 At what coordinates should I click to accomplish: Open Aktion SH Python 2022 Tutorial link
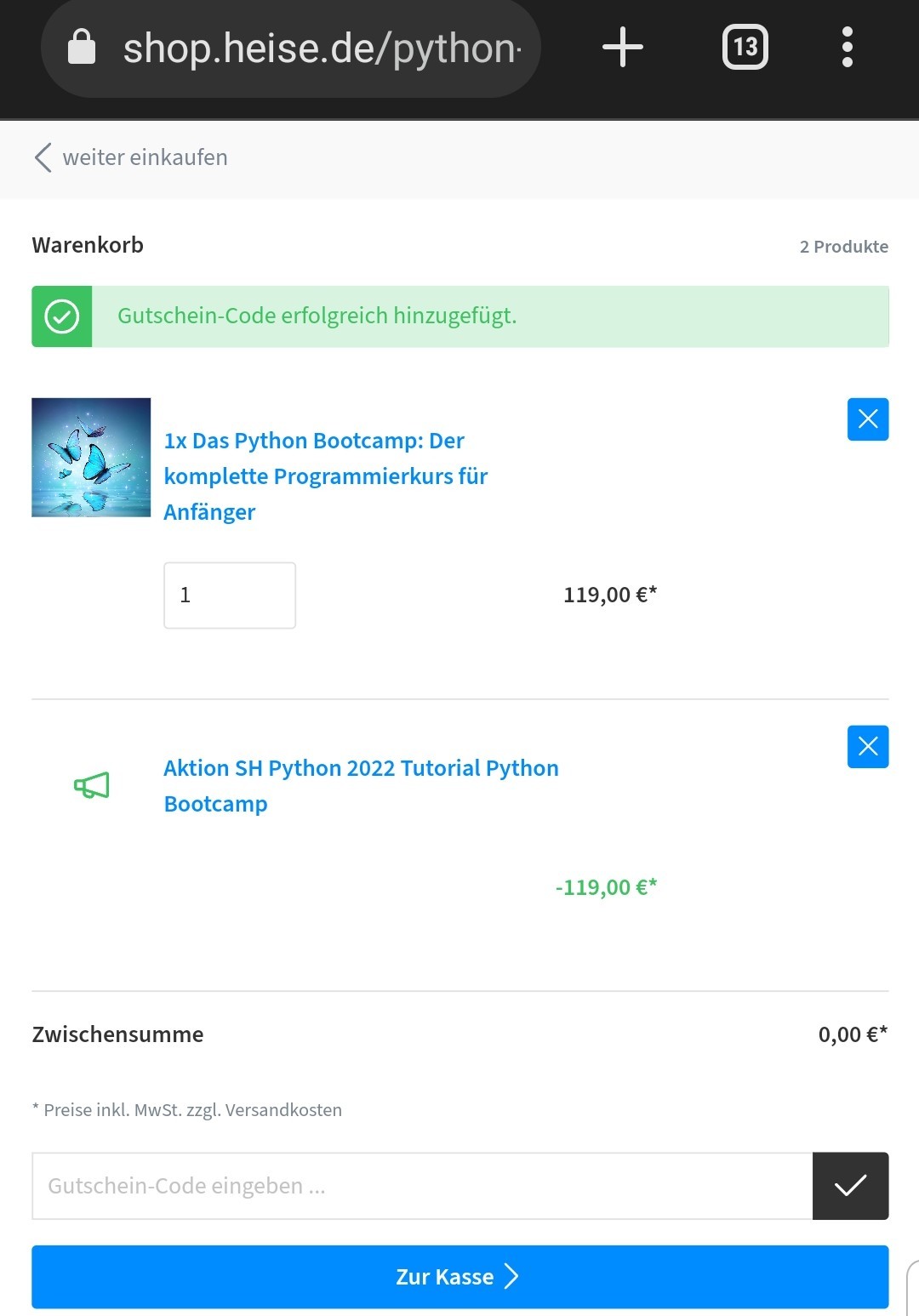click(361, 786)
